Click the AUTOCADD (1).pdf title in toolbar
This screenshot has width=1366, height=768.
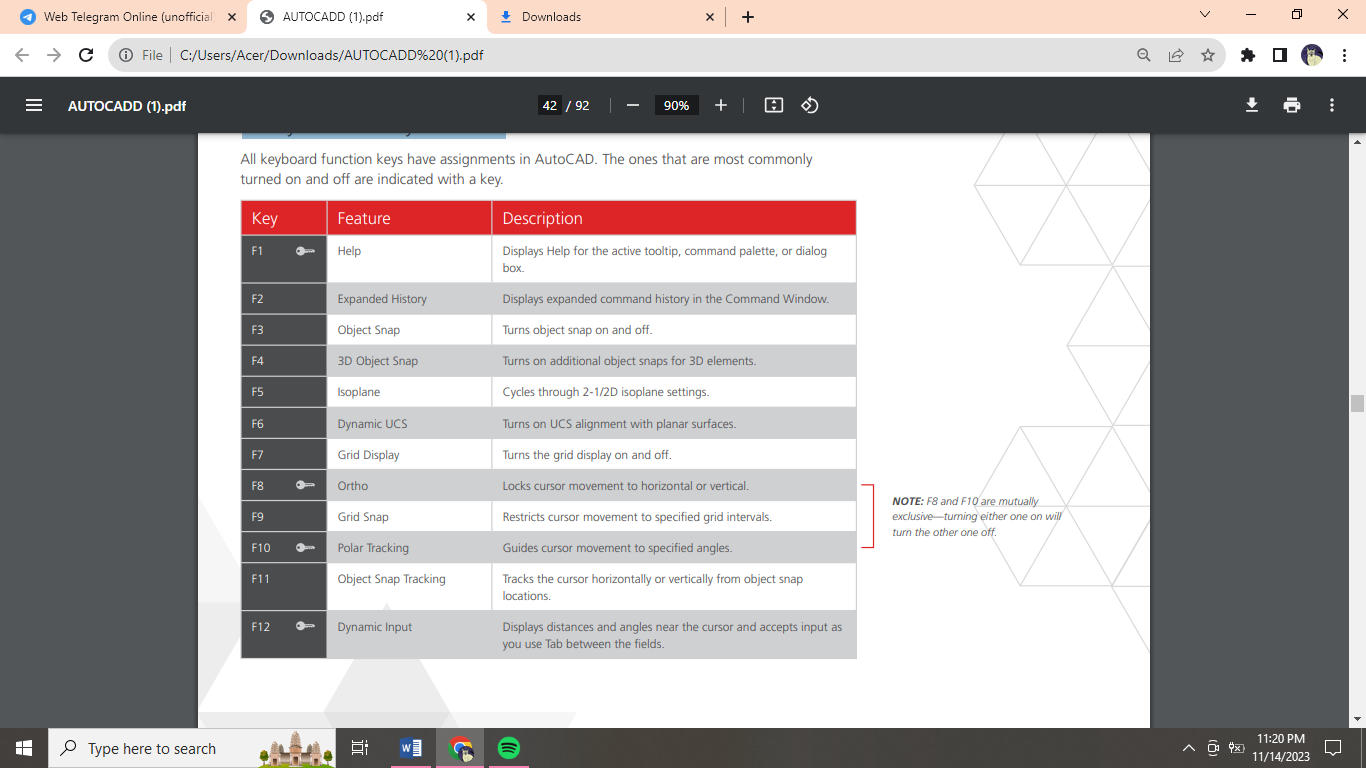pyautogui.click(x=127, y=106)
